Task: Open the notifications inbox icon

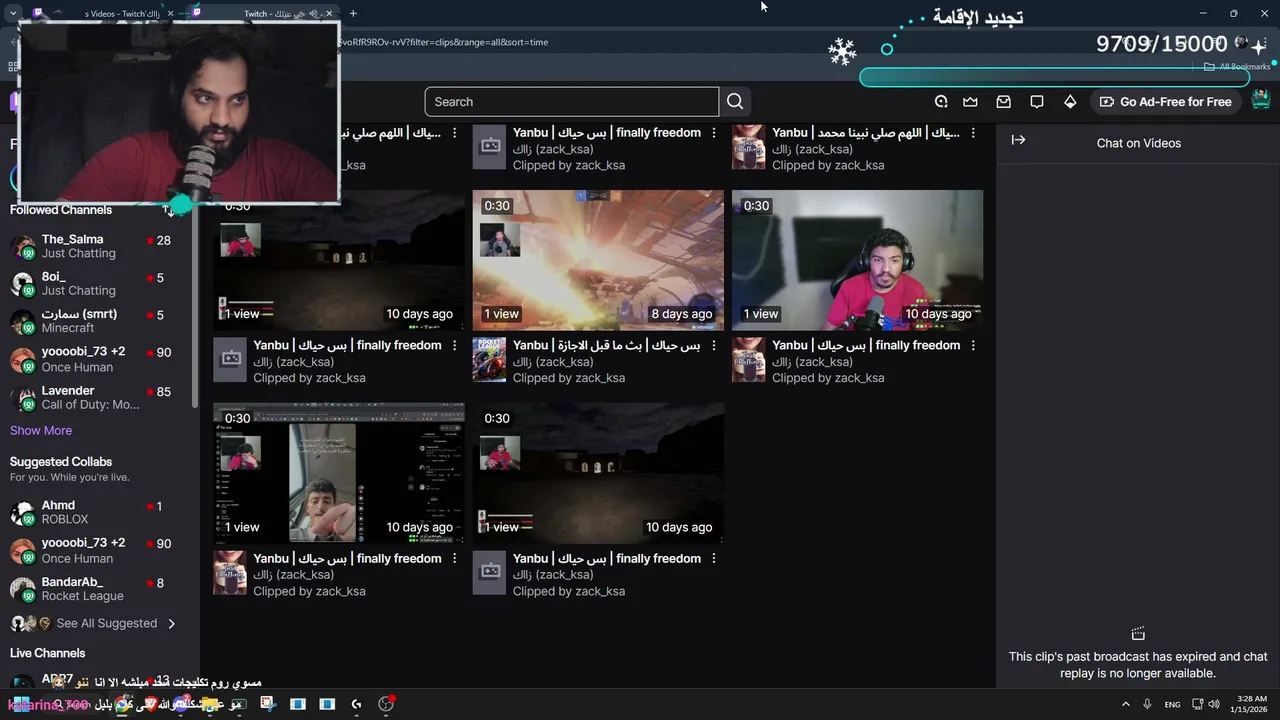Action: point(1003,101)
